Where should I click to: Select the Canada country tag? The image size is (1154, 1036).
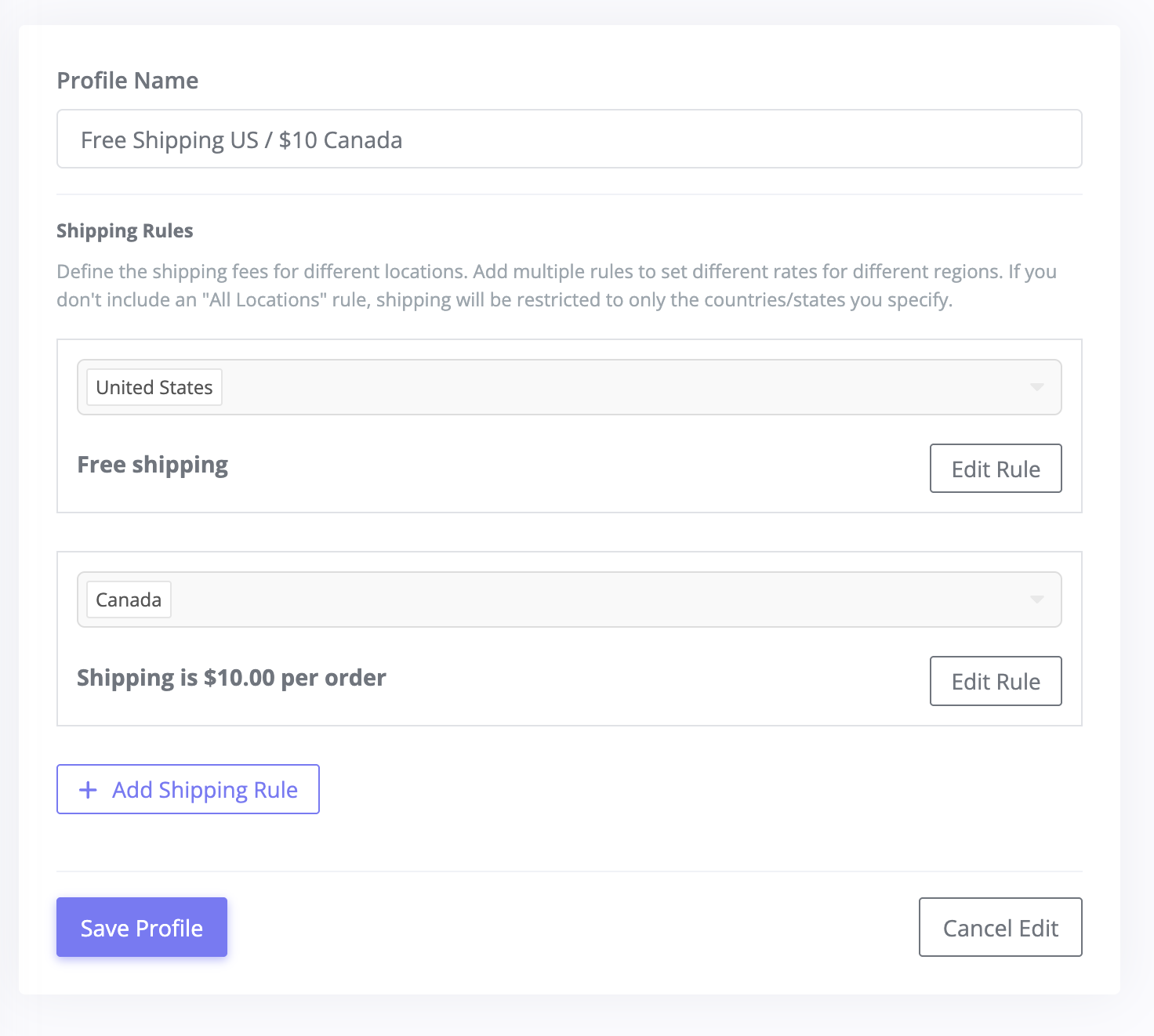(128, 599)
